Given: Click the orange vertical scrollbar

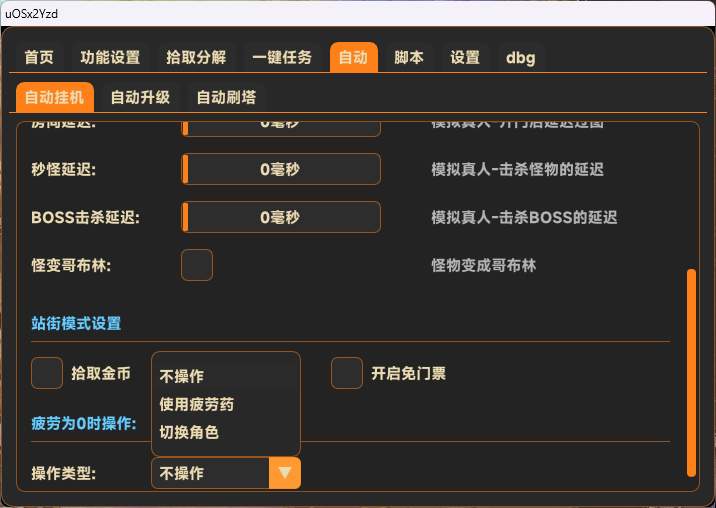Looking at the screenshot, I should [x=690, y=372].
